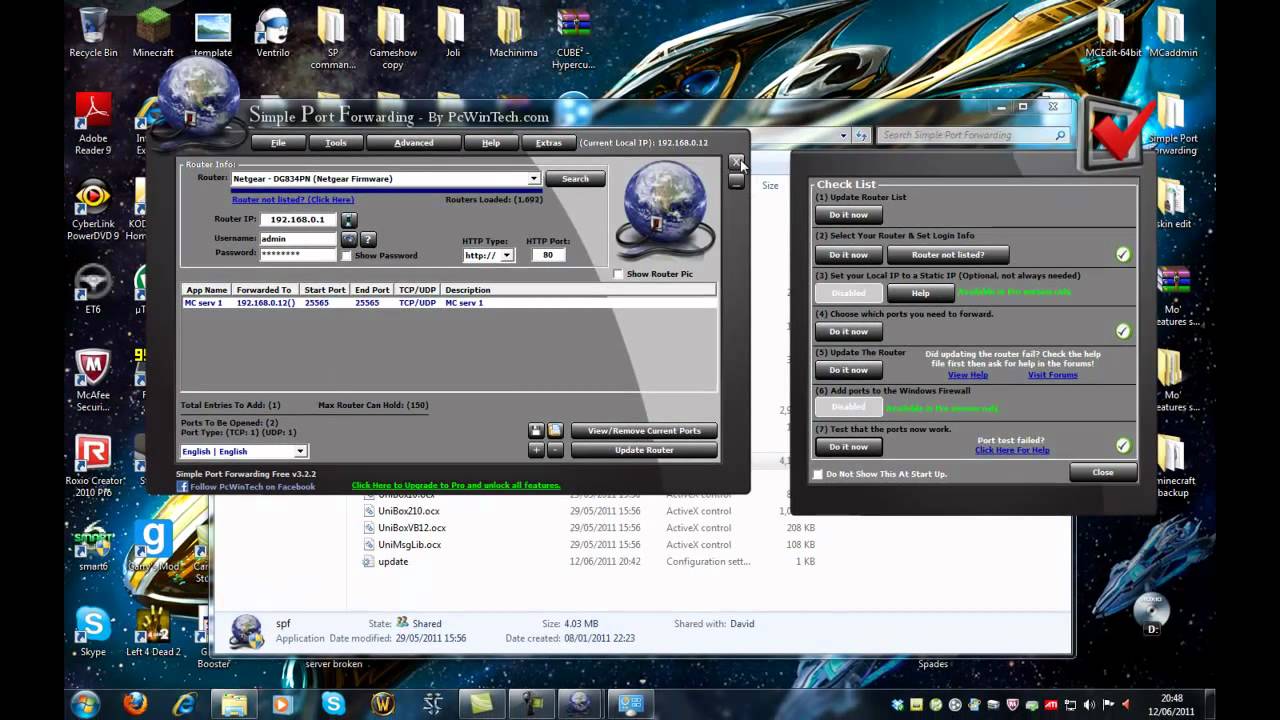Open the Explorer address bar dropdown arrow
This screenshot has height=720, width=1280.
tap(844, 135)
